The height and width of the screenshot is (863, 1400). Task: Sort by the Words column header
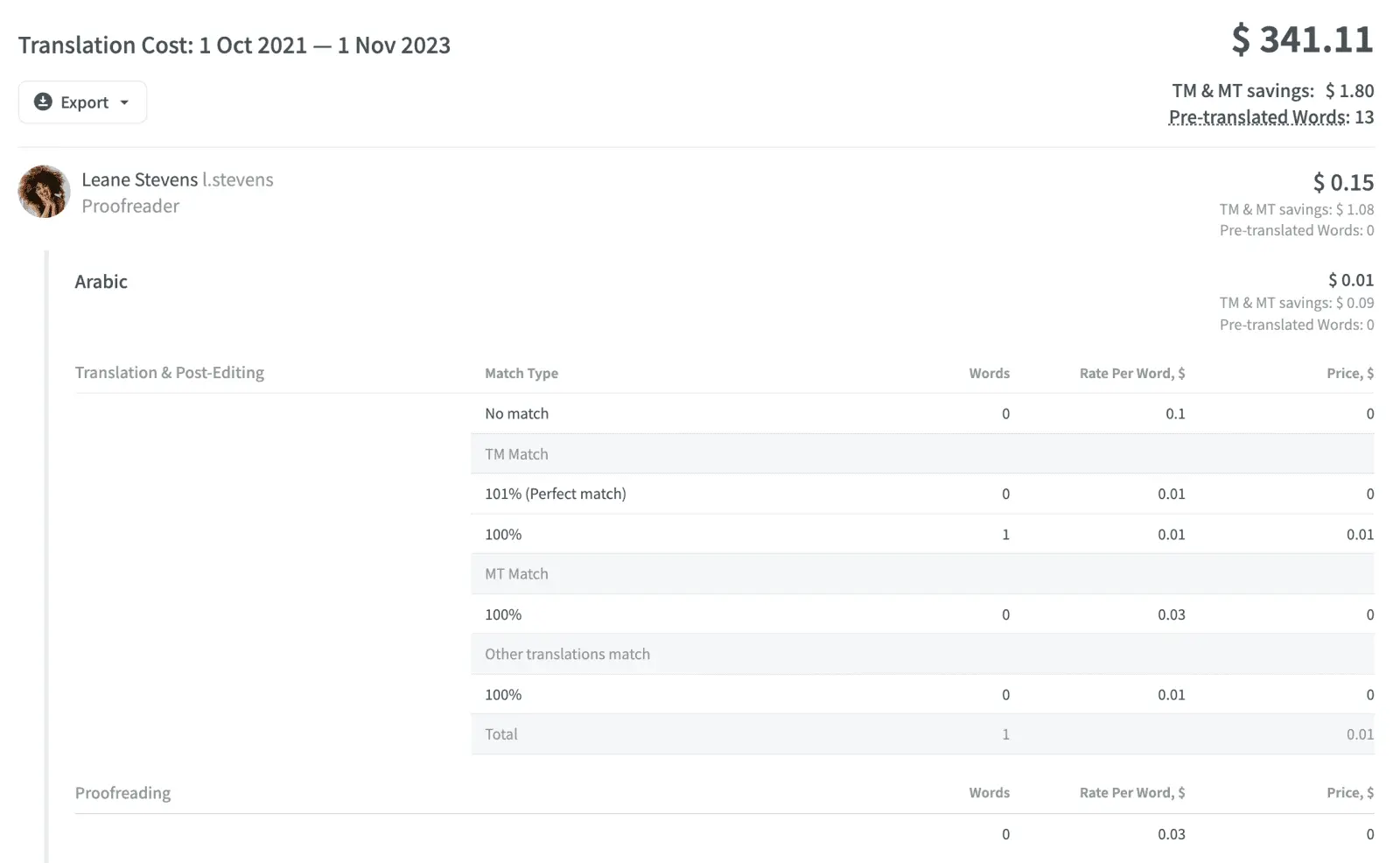(x=989, y=373)
